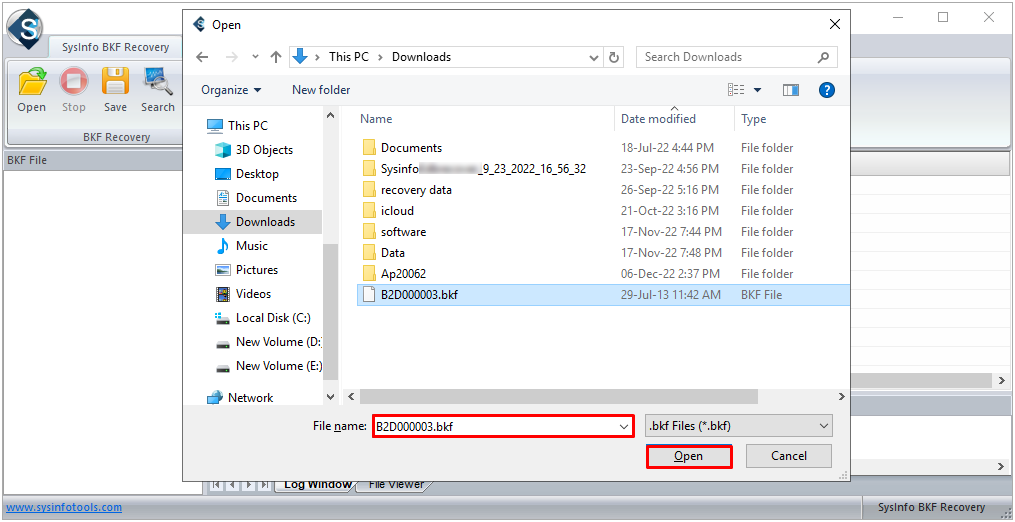Open the File name dropdown arrow
Viewport: 1015px width, 522px height.
(x=624, y=426)
